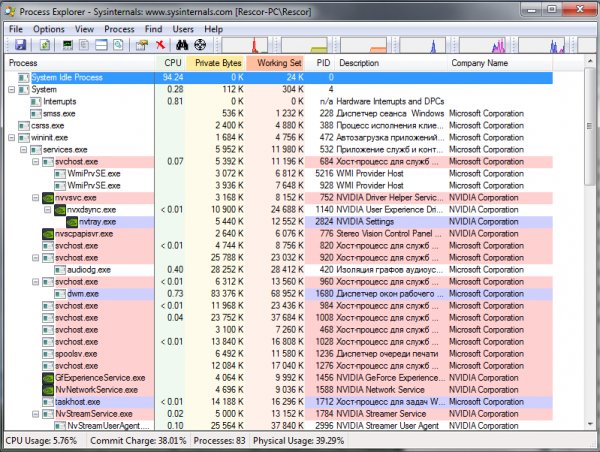The width and height of the screenshot is (600, 452).
Task: Open the File menu
Action: pyautogui.click(x=16, y=29)
